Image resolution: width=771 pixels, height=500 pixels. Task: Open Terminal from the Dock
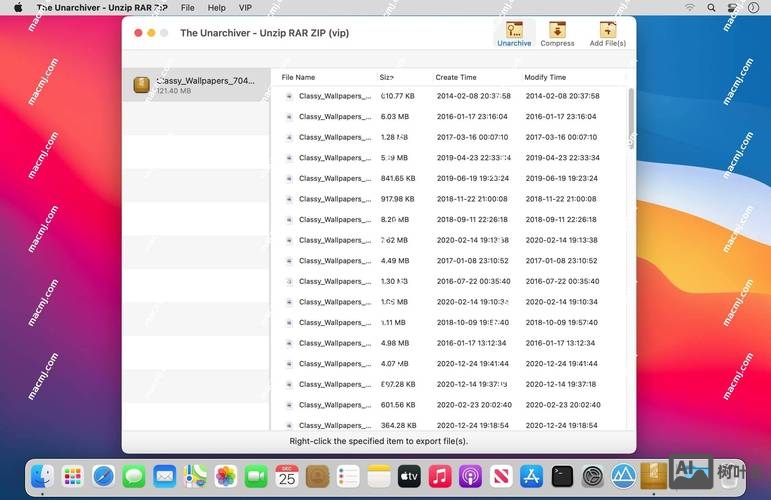[x=562, y=477]
